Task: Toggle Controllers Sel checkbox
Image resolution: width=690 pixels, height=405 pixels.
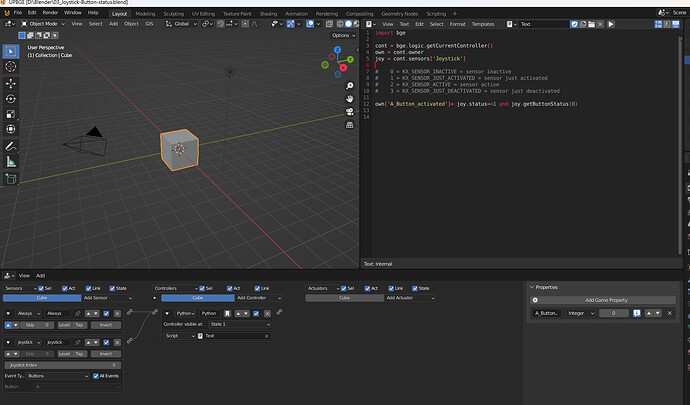Action: (x=202, y=288)
